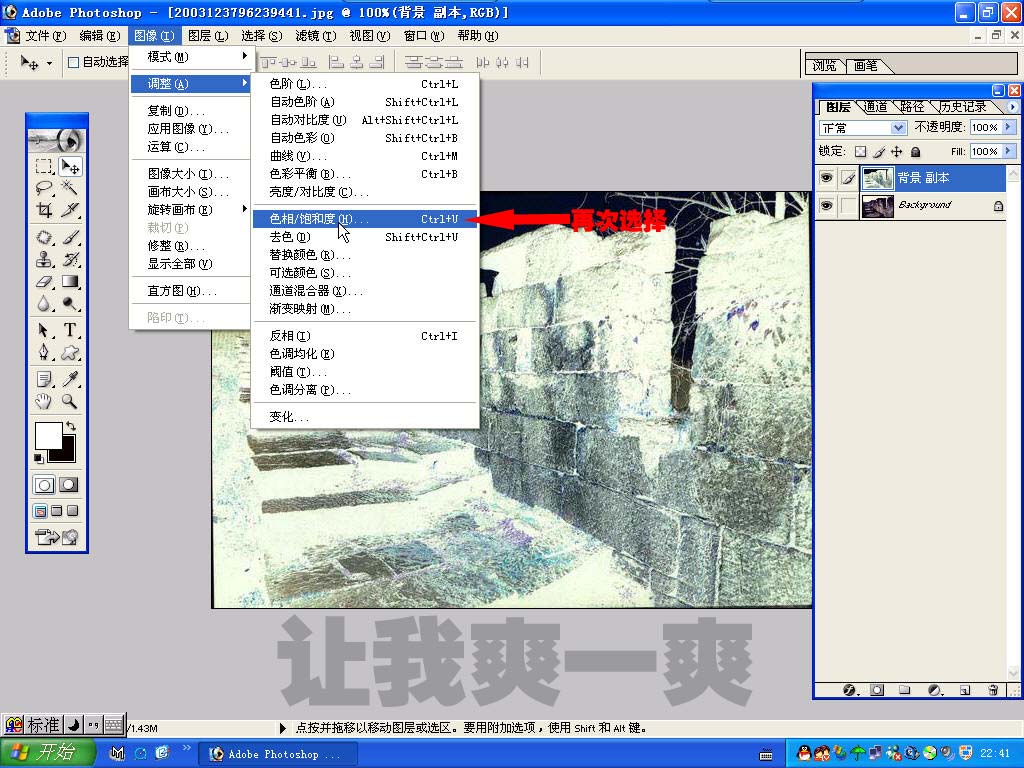Choose the Eyedropper tool
This screenshot has height=768, width=1024.
pyautogui.click(x=70, y=379)
